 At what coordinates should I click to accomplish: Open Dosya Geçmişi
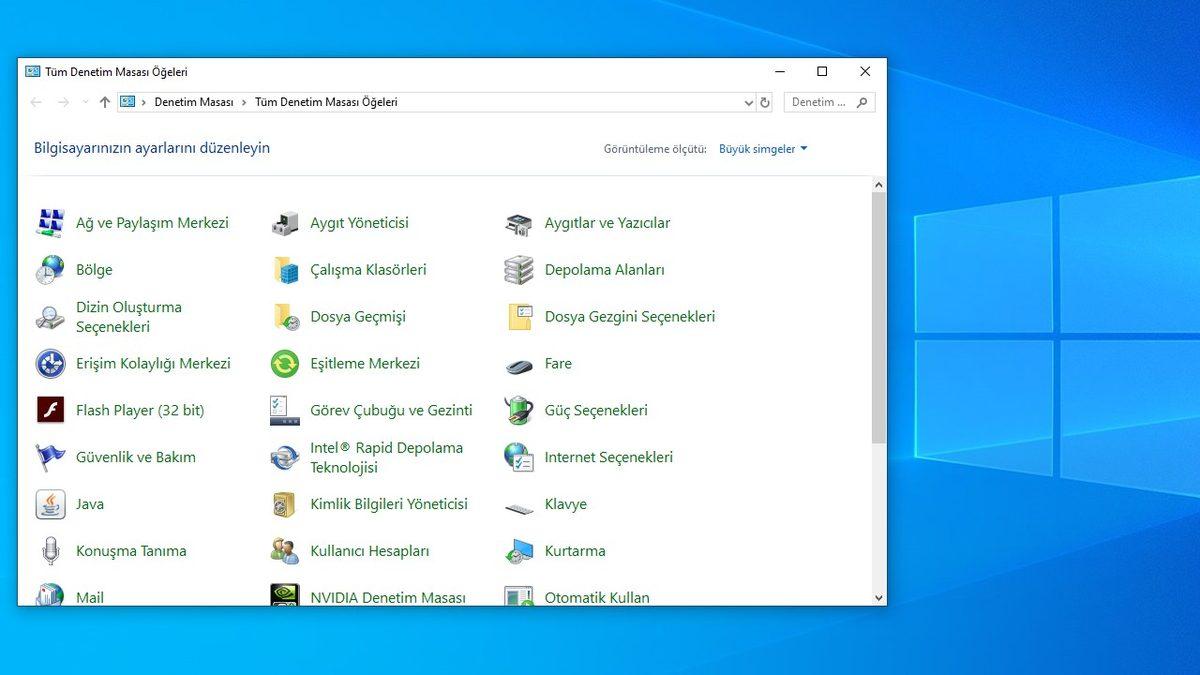(358, 316)
